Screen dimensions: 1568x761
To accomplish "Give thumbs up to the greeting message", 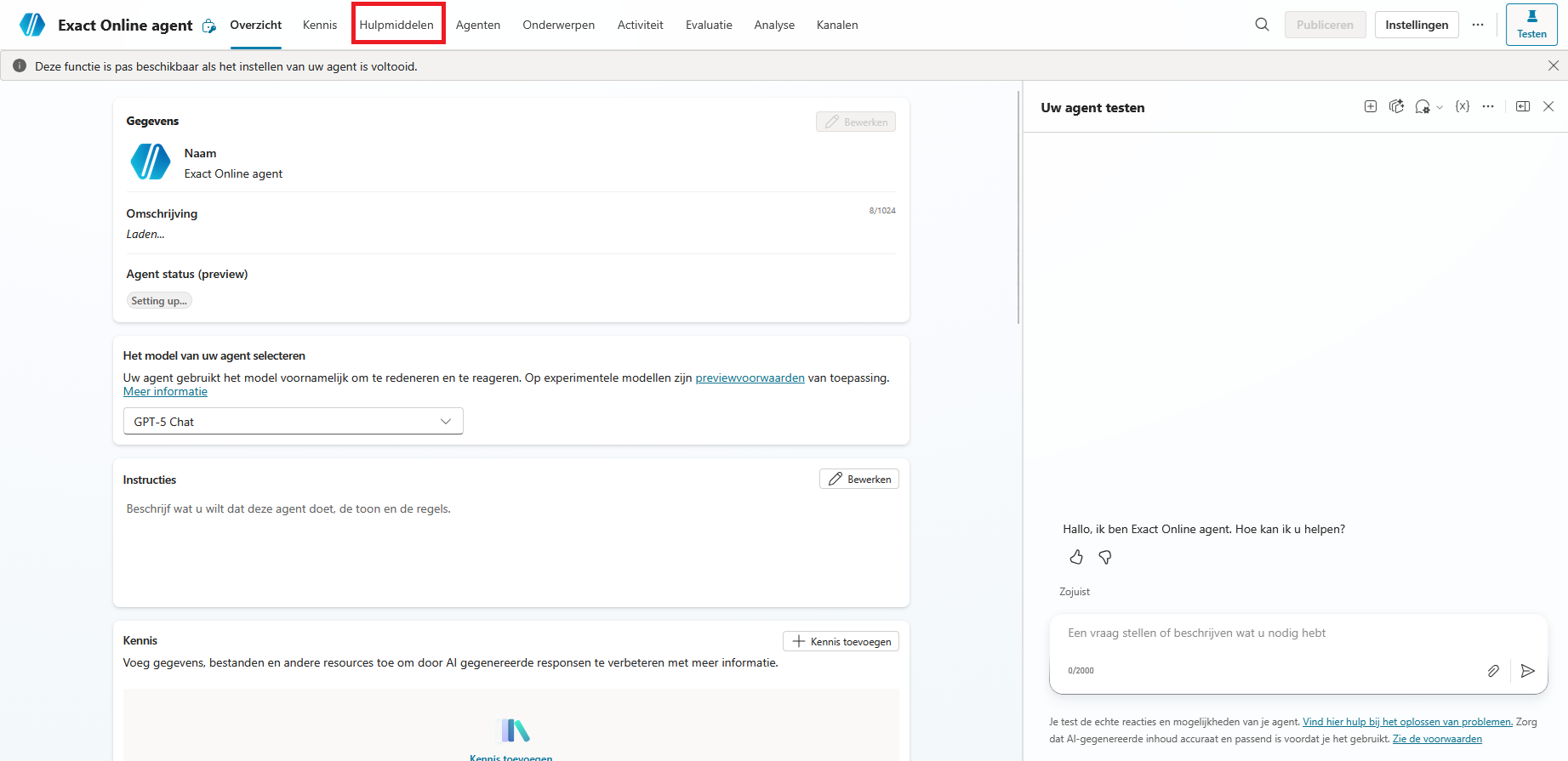I will click(x=1076, y=557).
